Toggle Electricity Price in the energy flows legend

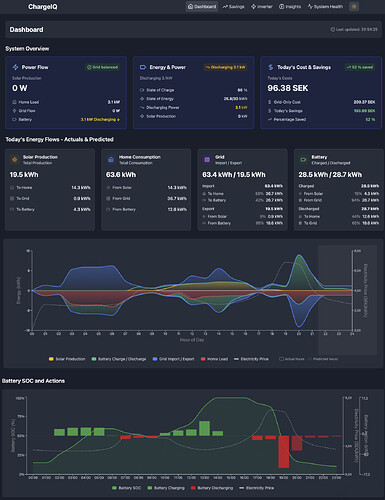coord(251,359)
